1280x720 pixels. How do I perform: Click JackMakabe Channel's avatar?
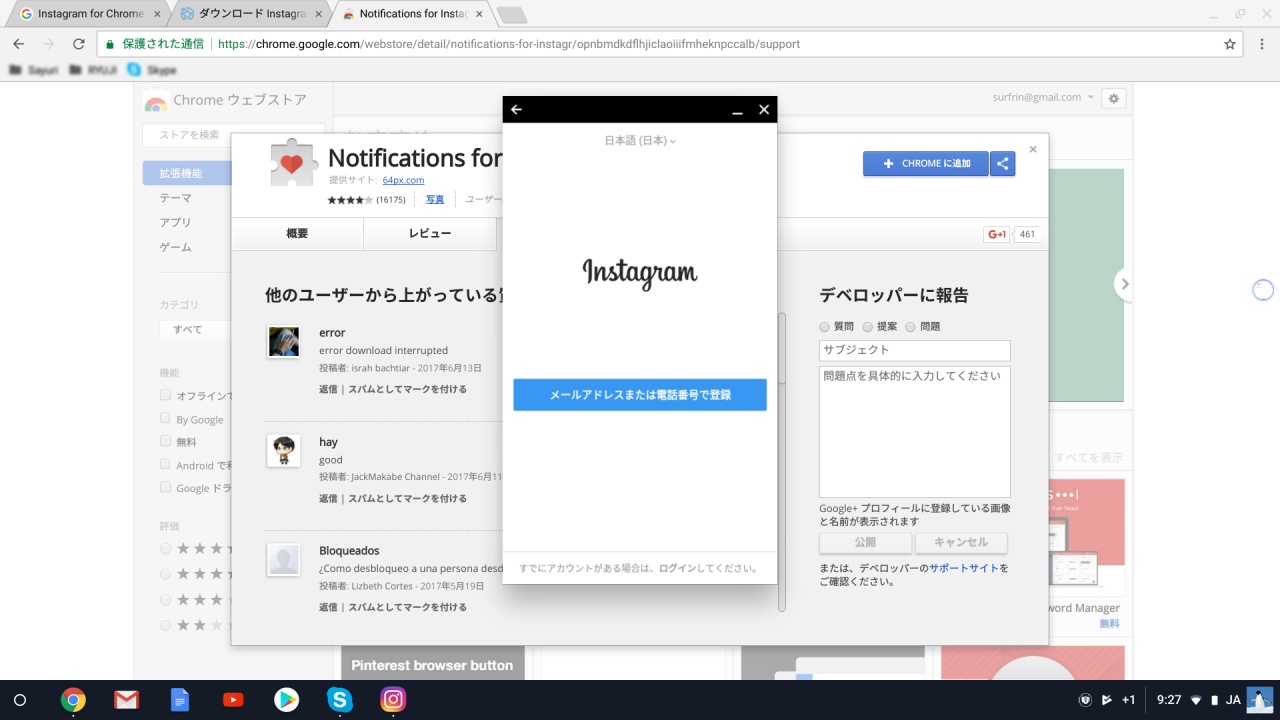click(x=283, y=450)
